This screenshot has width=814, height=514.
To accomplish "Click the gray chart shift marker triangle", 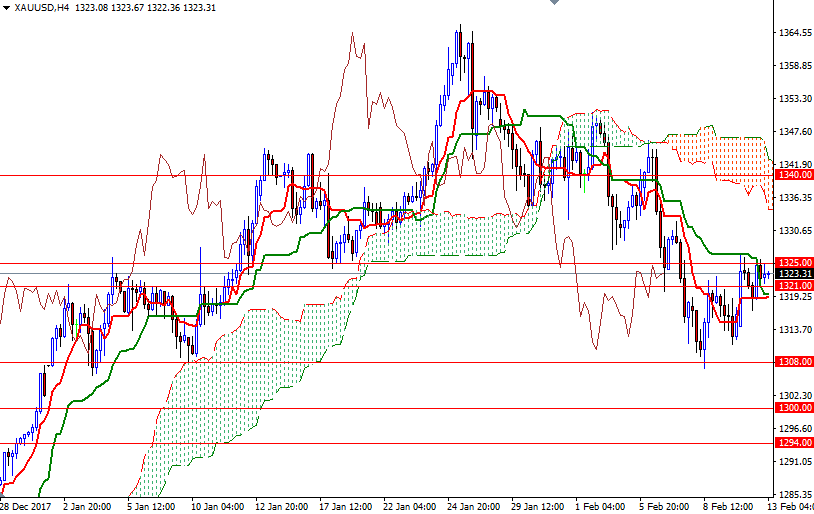I will (x=554, y=2).
